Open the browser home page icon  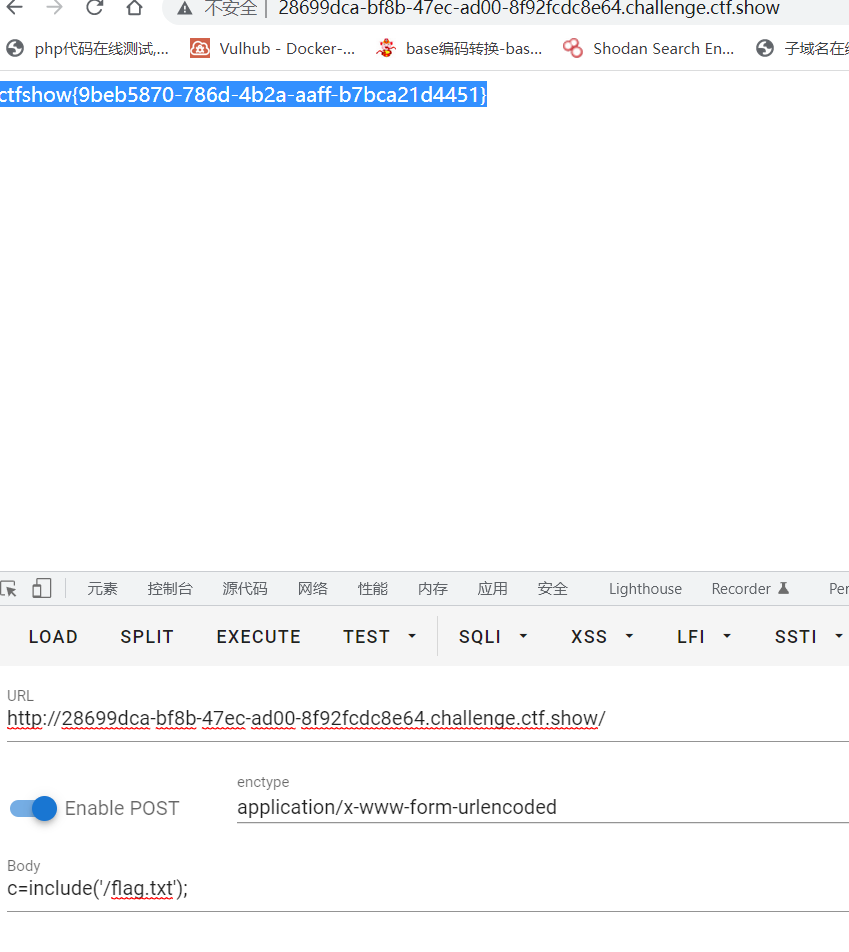[x=134, y=7]
